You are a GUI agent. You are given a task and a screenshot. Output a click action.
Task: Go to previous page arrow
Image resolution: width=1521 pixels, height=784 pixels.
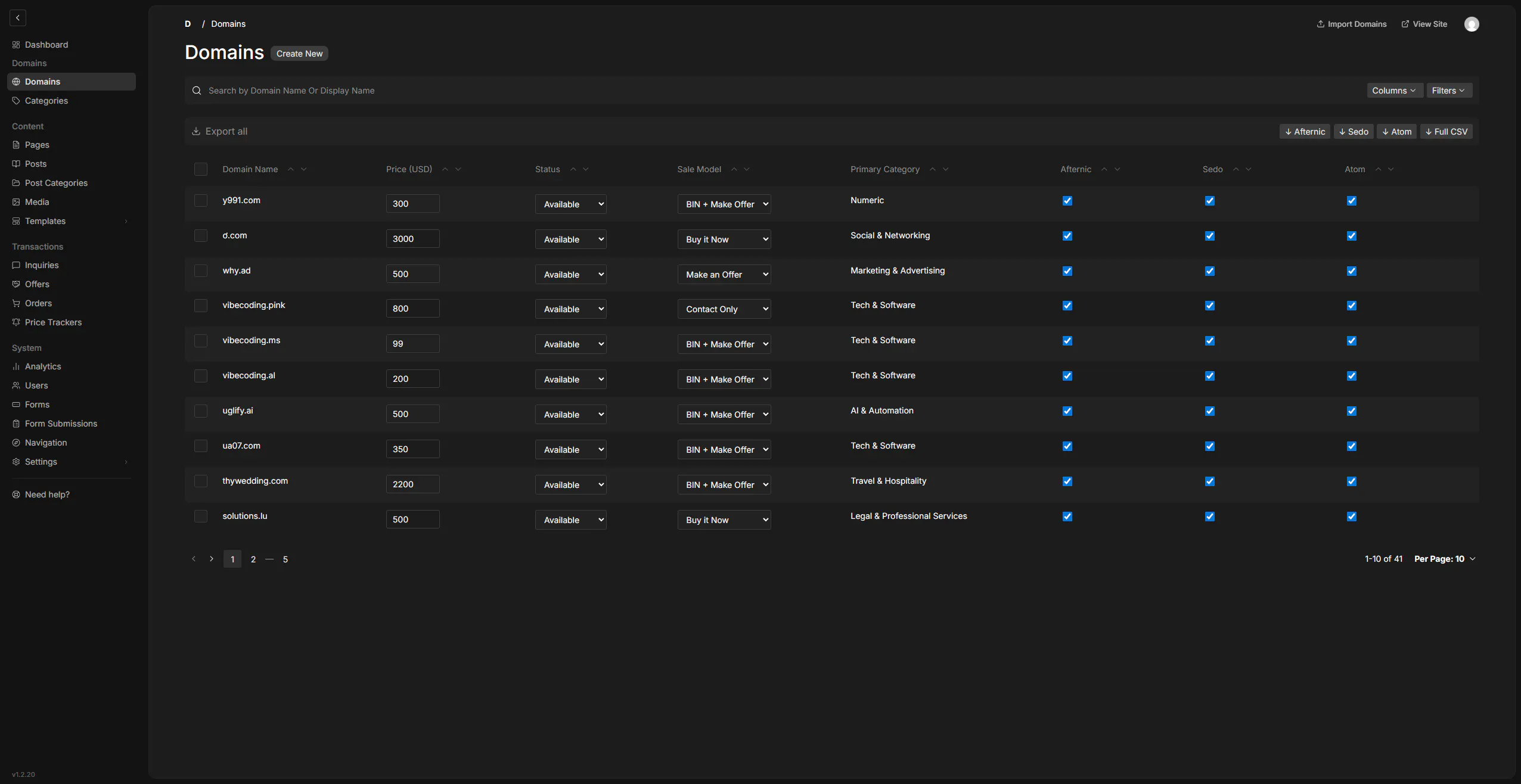pos(194,559)
